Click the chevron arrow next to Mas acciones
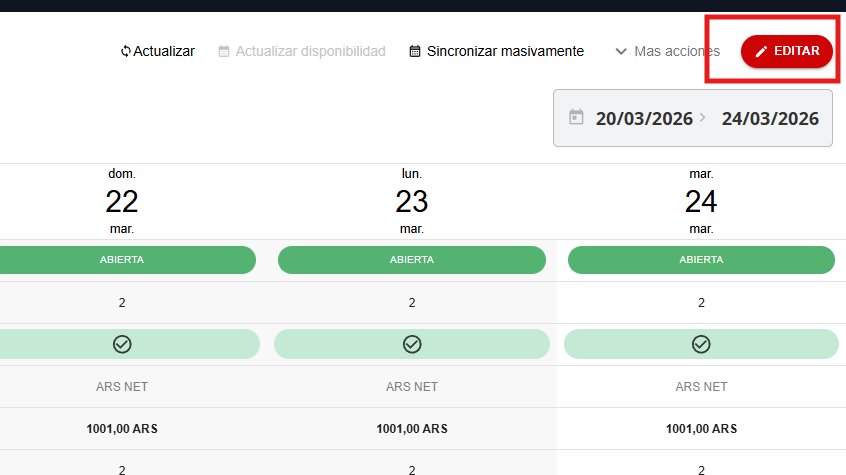The height and width of the screenshot is (475, 846). click(x=621, y=51)
